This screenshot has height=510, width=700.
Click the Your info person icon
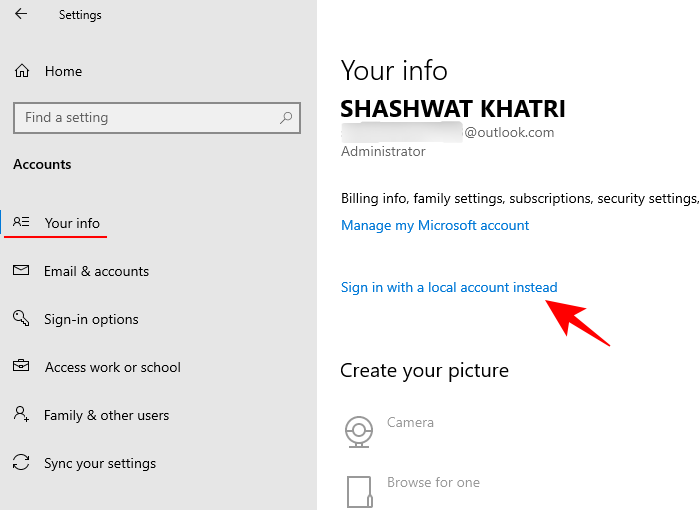pyautogui.click(x=22, y=223)
